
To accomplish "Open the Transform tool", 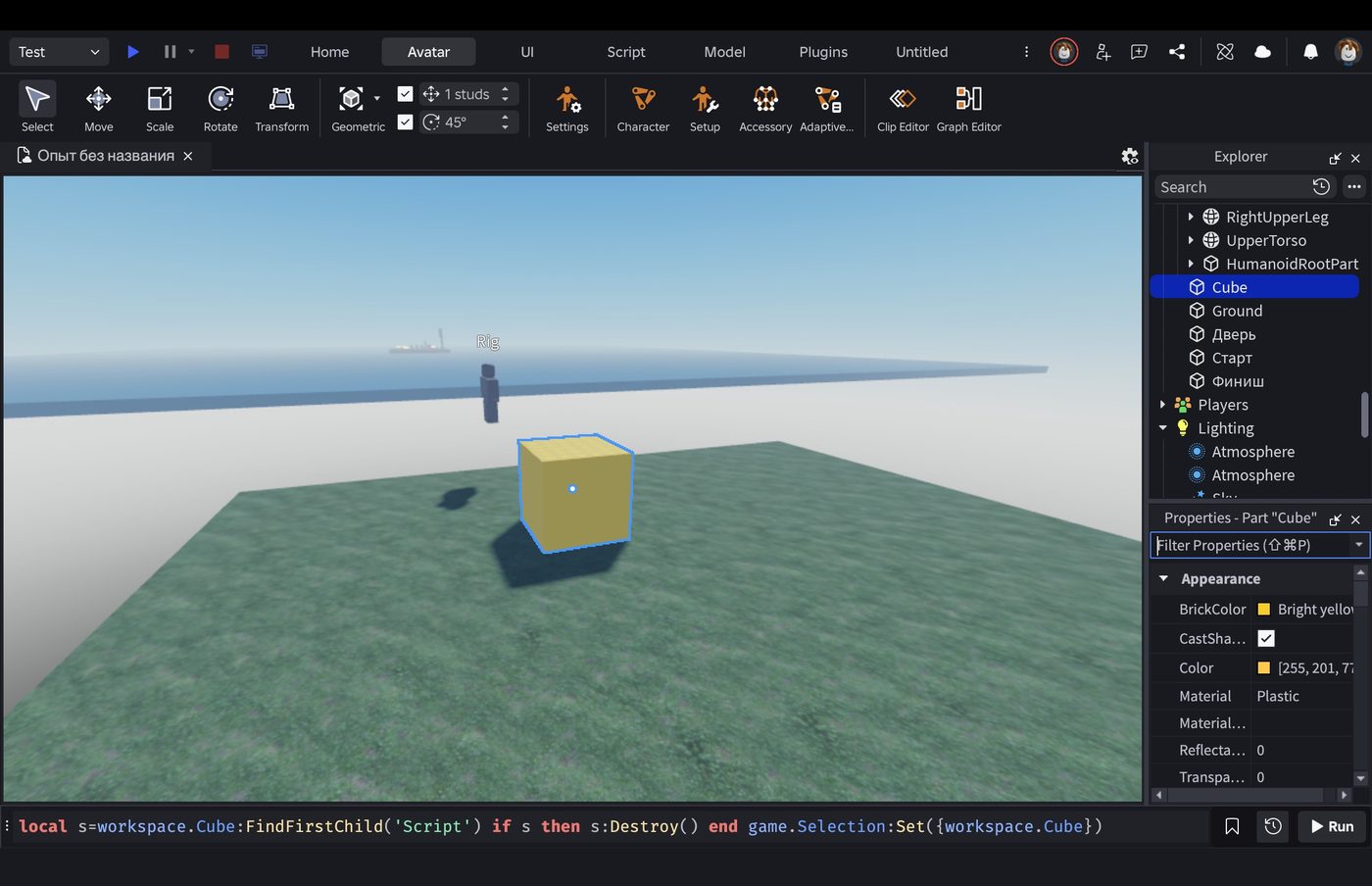I will point(281,108).
